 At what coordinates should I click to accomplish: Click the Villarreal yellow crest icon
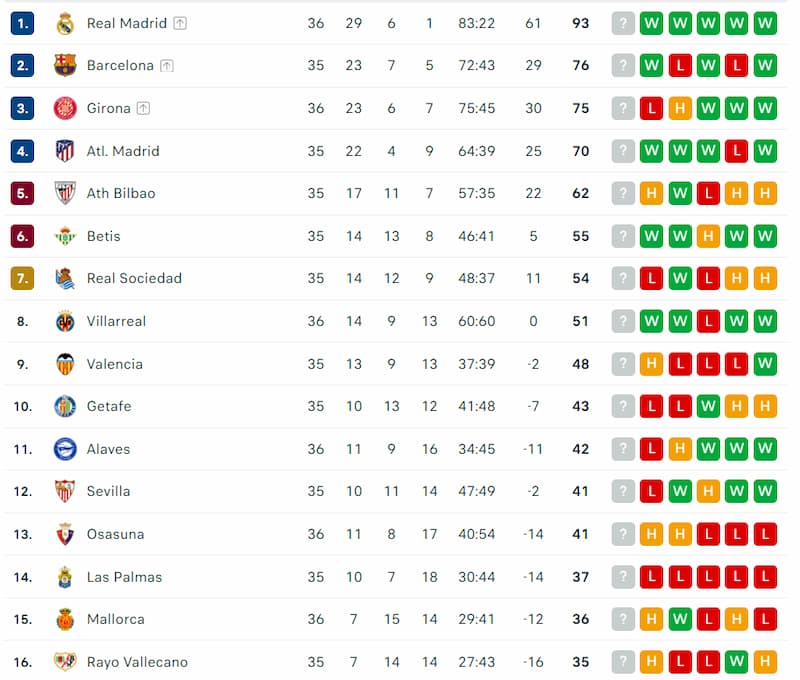click(x=65, y=321)
